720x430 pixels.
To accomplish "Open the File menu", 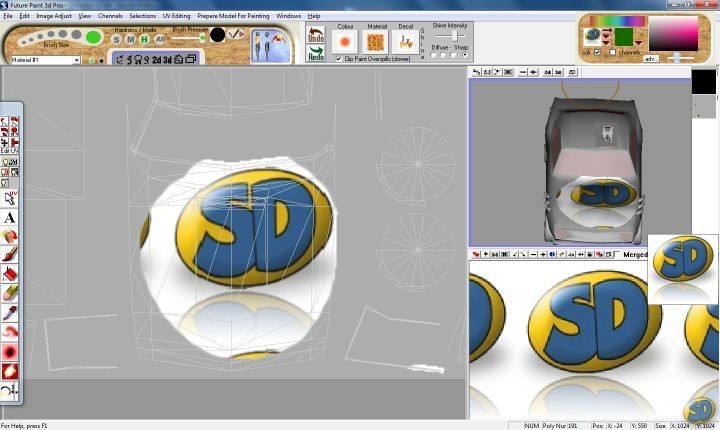I will (8, 16).
